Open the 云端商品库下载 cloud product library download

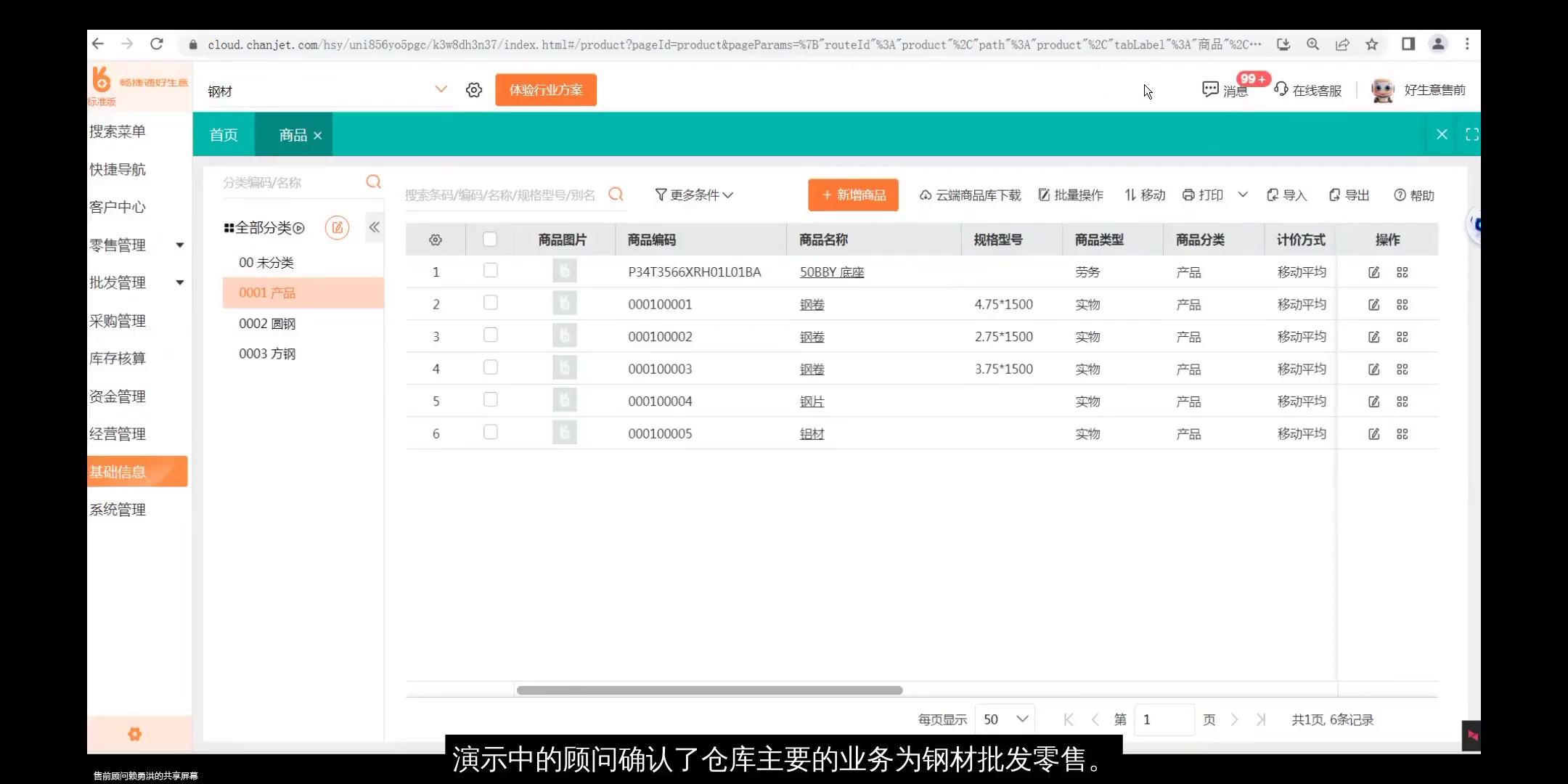click(x=969, y=195)
